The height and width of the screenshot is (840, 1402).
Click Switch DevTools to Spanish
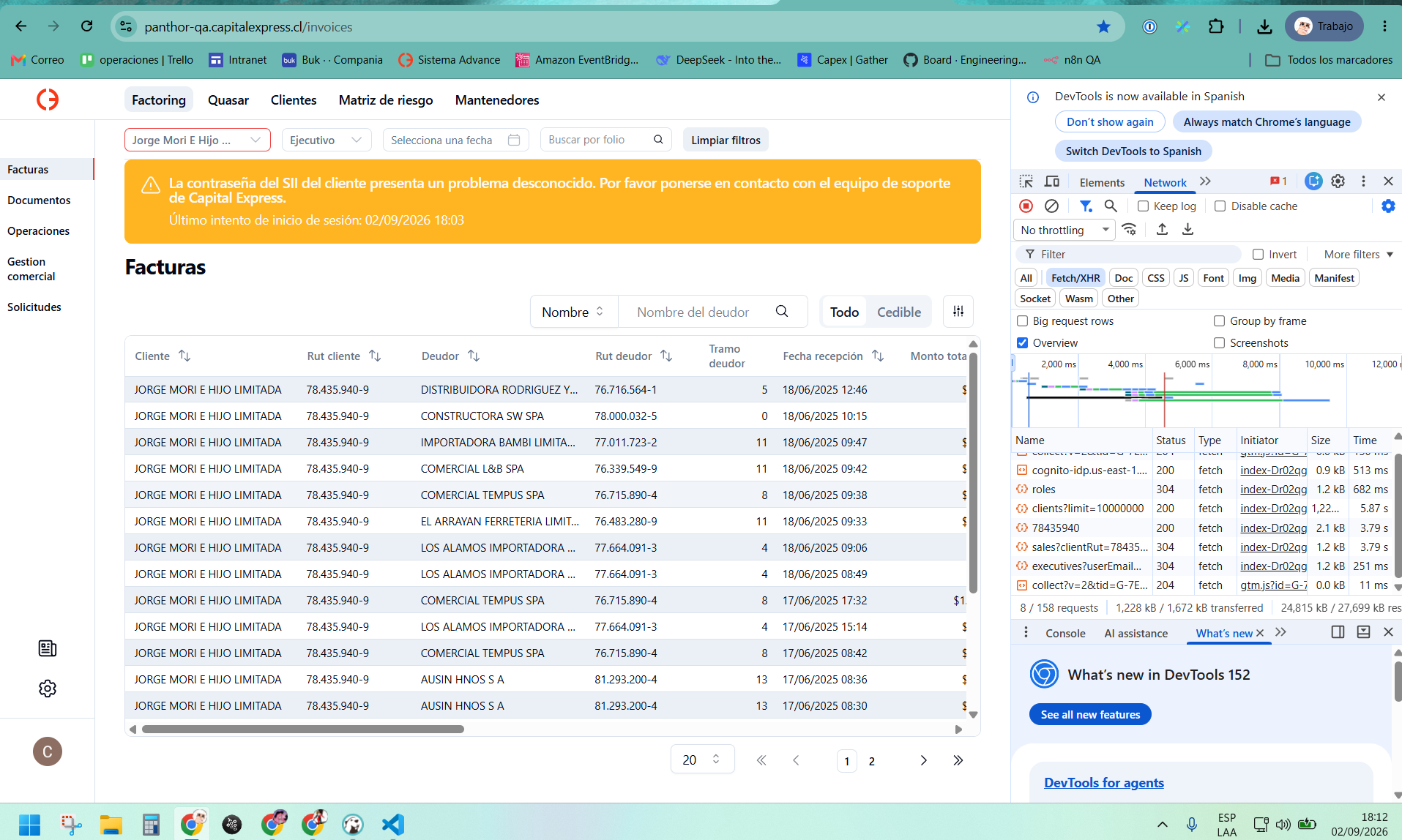coord(1133,151)
